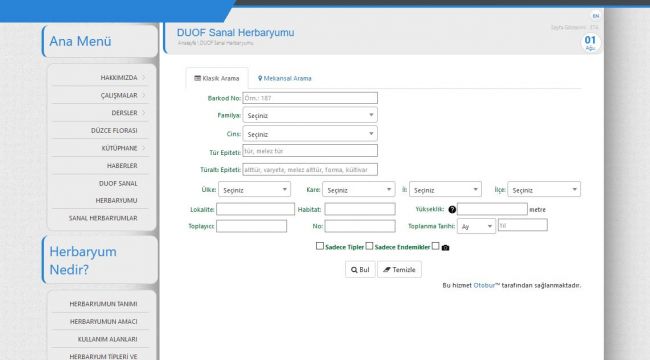
Task: Open DÜZCE FLORASI menu item
Action: point(114,131)
